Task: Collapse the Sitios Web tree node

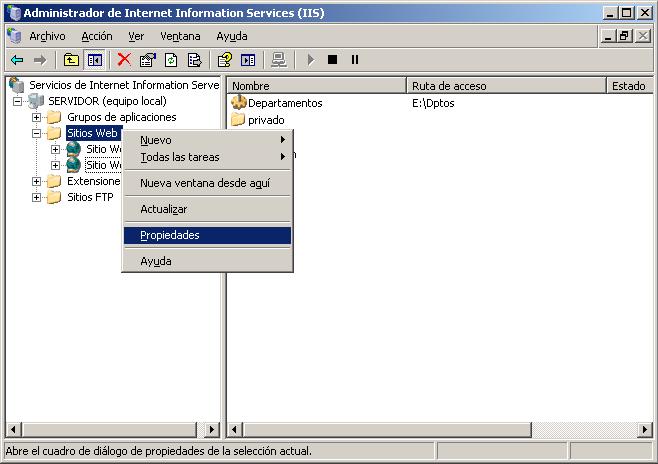Action: click(x=37, y=133)
